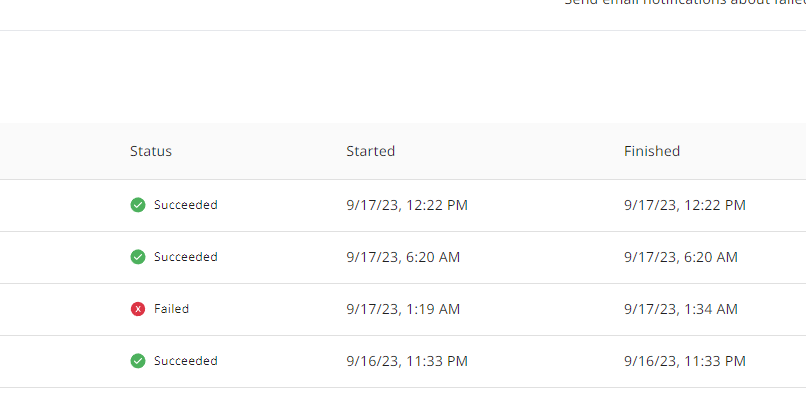Image resolution: width=806 pixels, height=396 pixels.
Task: Click the green checkmark icon for 6:20 AM run
Action: 138,257
